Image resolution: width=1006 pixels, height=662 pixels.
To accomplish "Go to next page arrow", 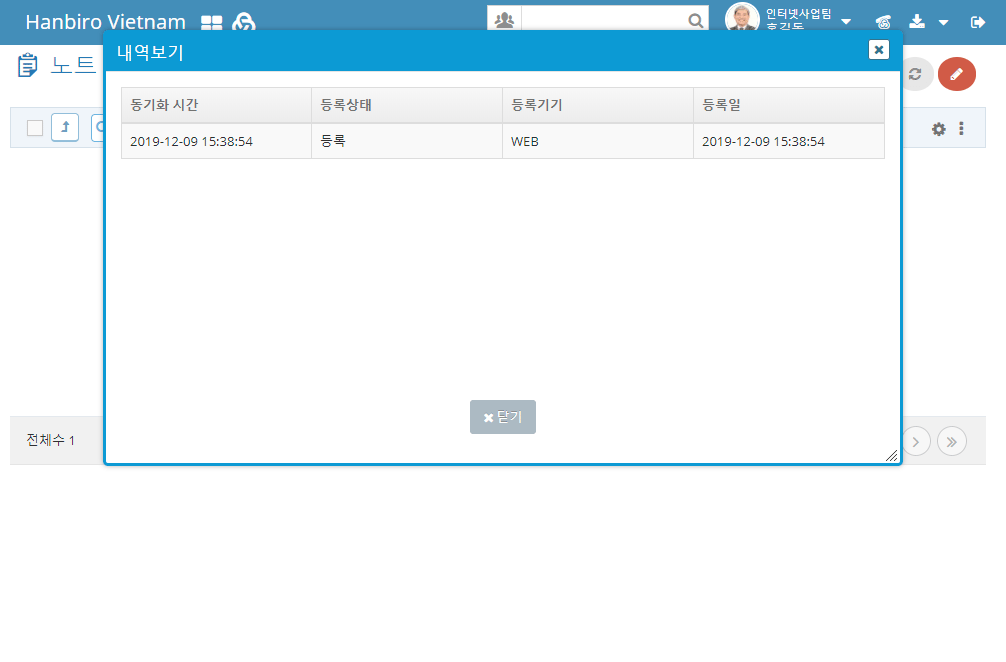I will (916, 441).
